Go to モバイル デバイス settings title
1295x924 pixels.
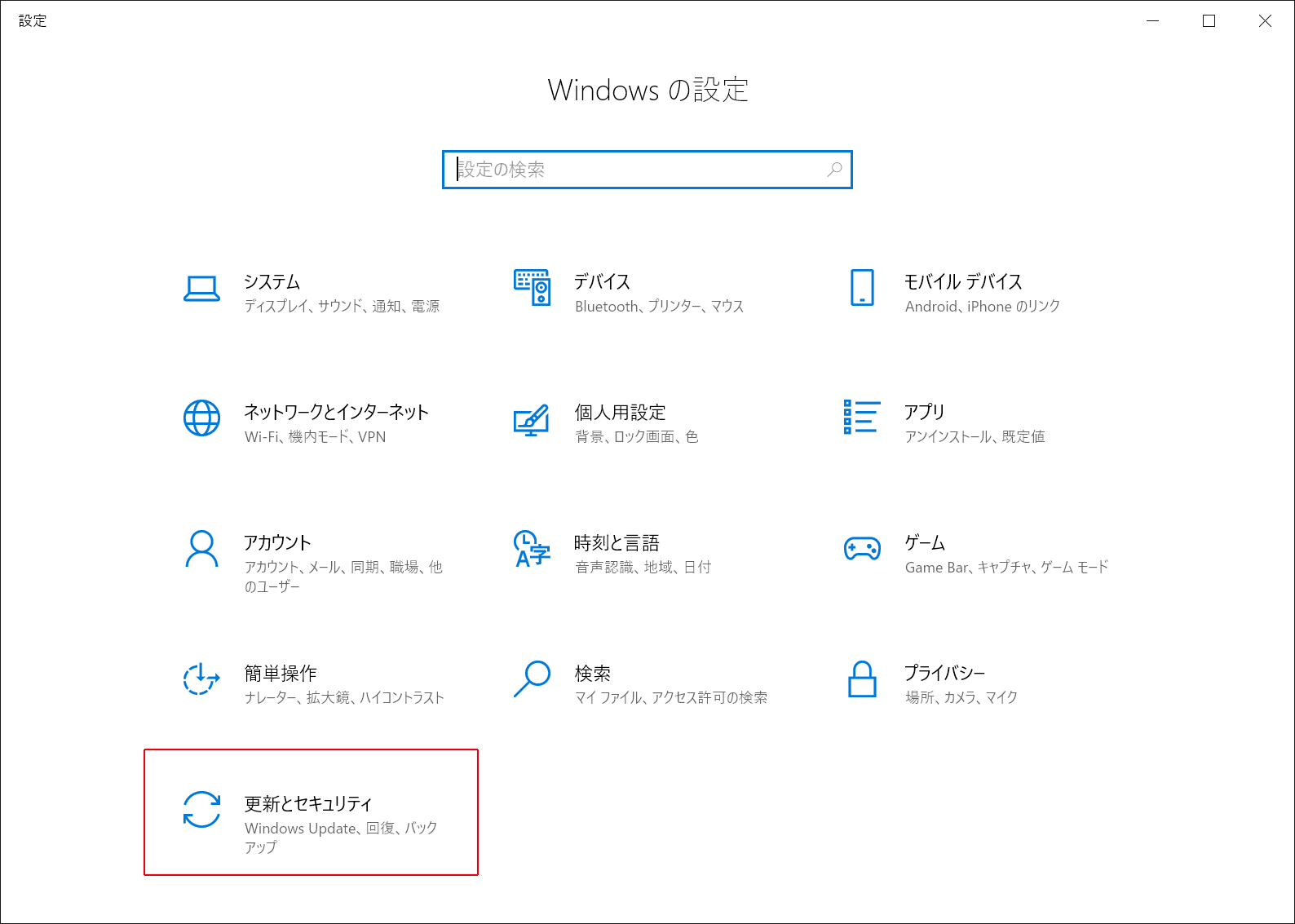click(963, 282)
